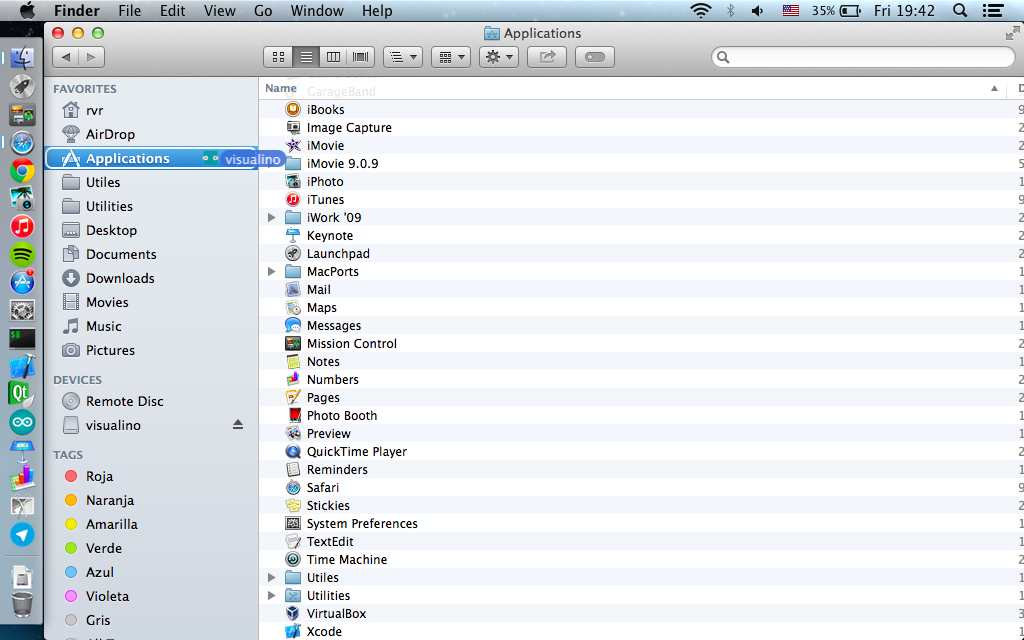Open the item grouping dropdown
This screenshot has height=640, width=1024.
[x=451, y=57]
